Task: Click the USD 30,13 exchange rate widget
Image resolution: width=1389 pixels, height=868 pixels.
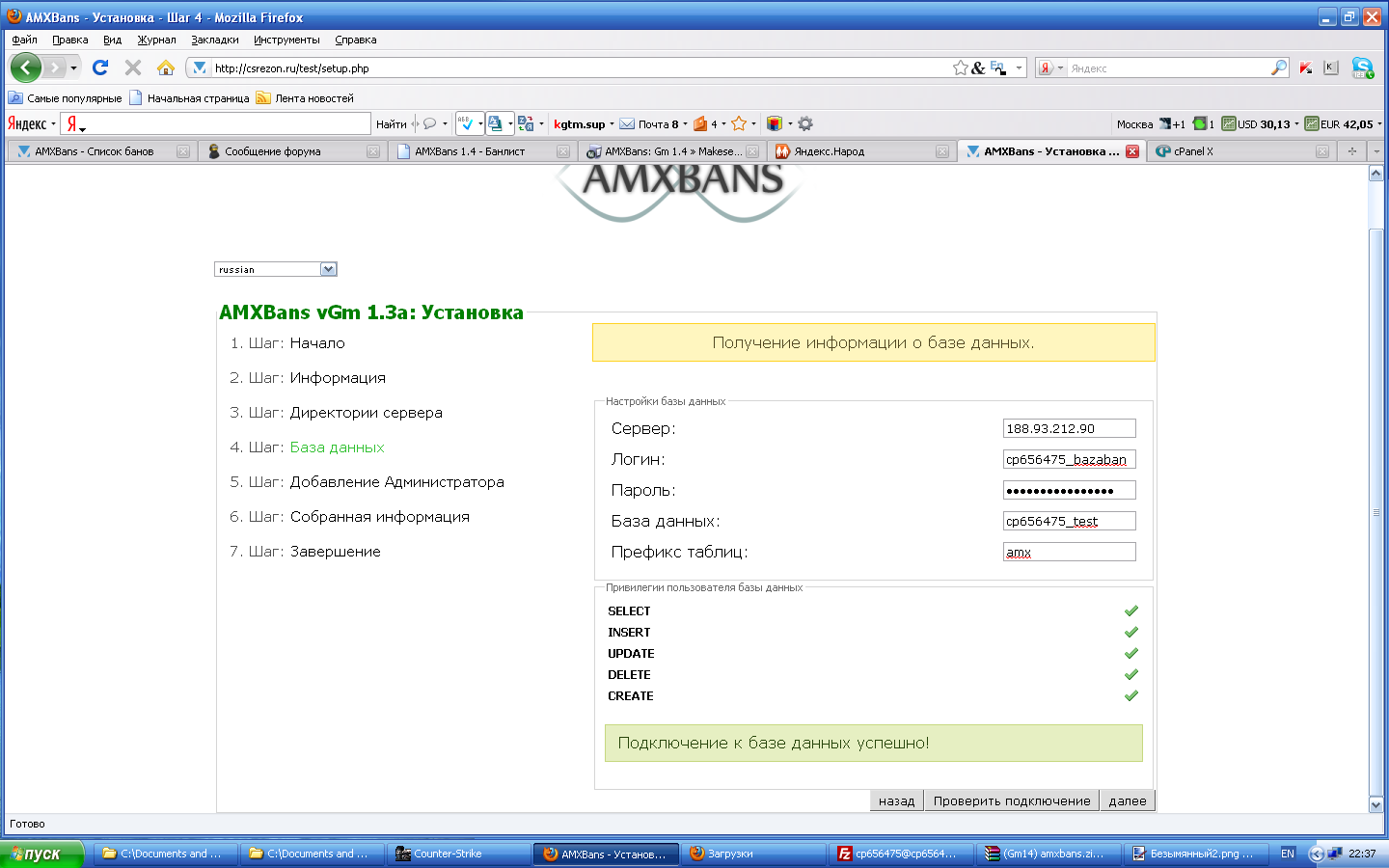Action: click(1255, 123)
